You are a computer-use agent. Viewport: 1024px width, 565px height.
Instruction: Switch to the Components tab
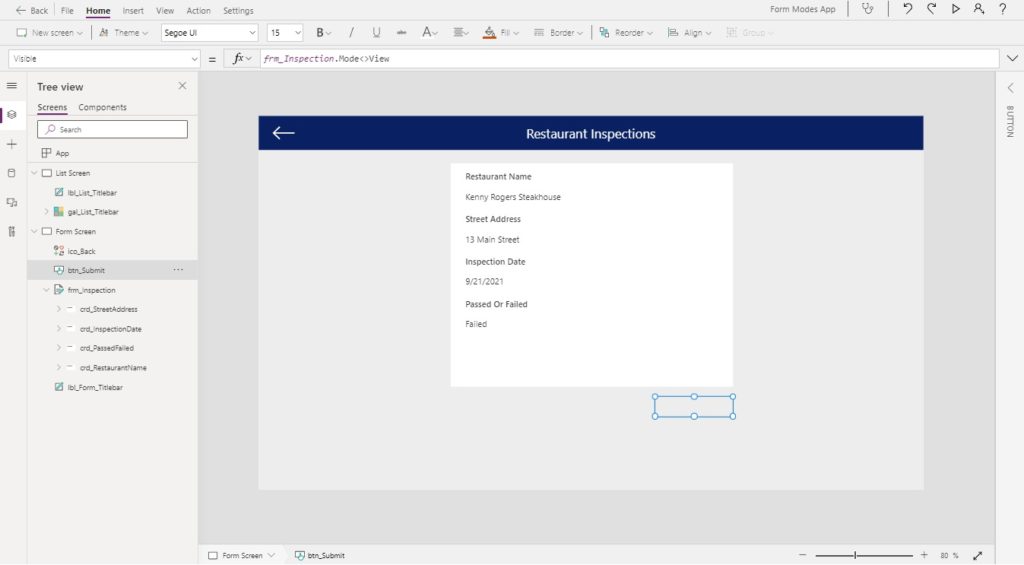point(103,107)
